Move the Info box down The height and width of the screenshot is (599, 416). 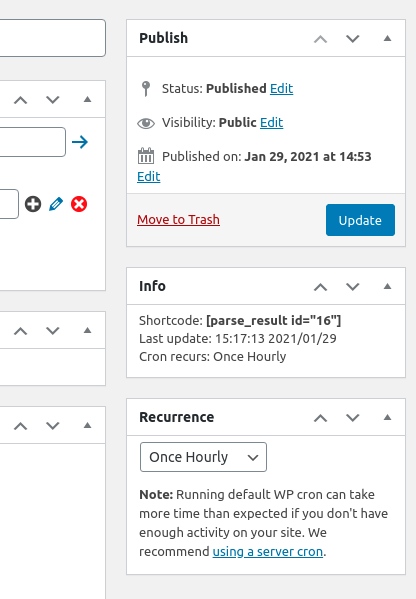[x=353, y=287]
